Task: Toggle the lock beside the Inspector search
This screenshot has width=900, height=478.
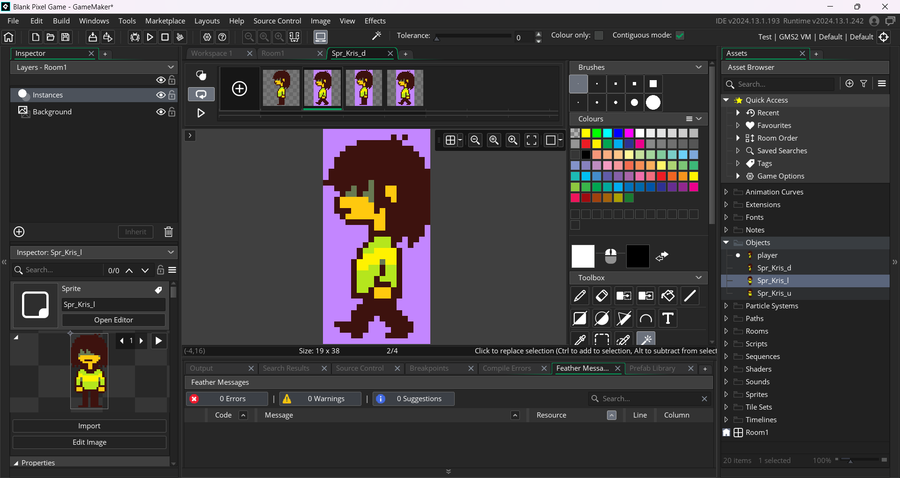Action: click(160, 270)
